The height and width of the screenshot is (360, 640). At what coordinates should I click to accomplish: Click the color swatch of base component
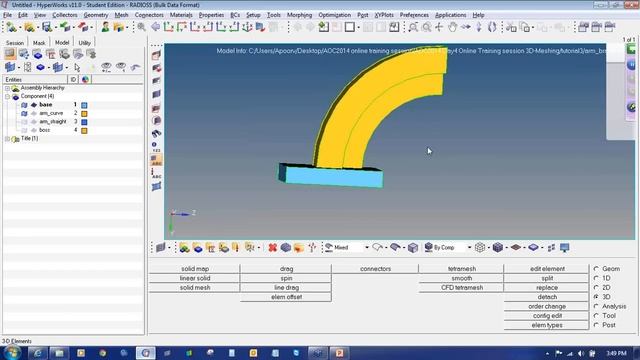(84, 105)
